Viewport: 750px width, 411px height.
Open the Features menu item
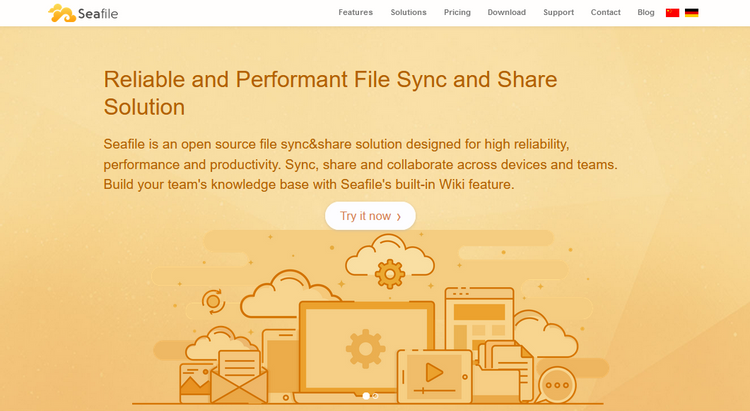[355, 12]
